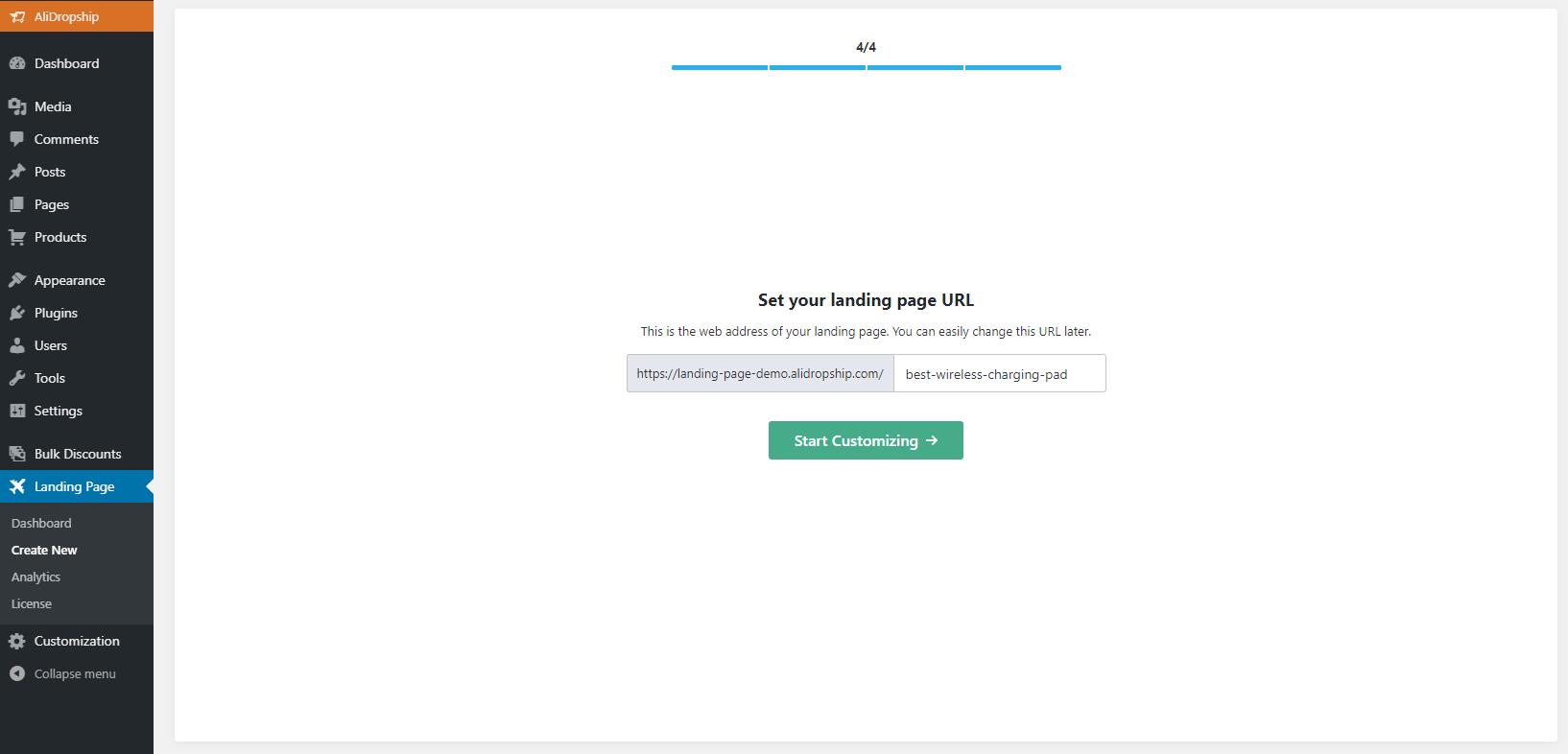Click the Media icon in sidebar

pos(17,106)
